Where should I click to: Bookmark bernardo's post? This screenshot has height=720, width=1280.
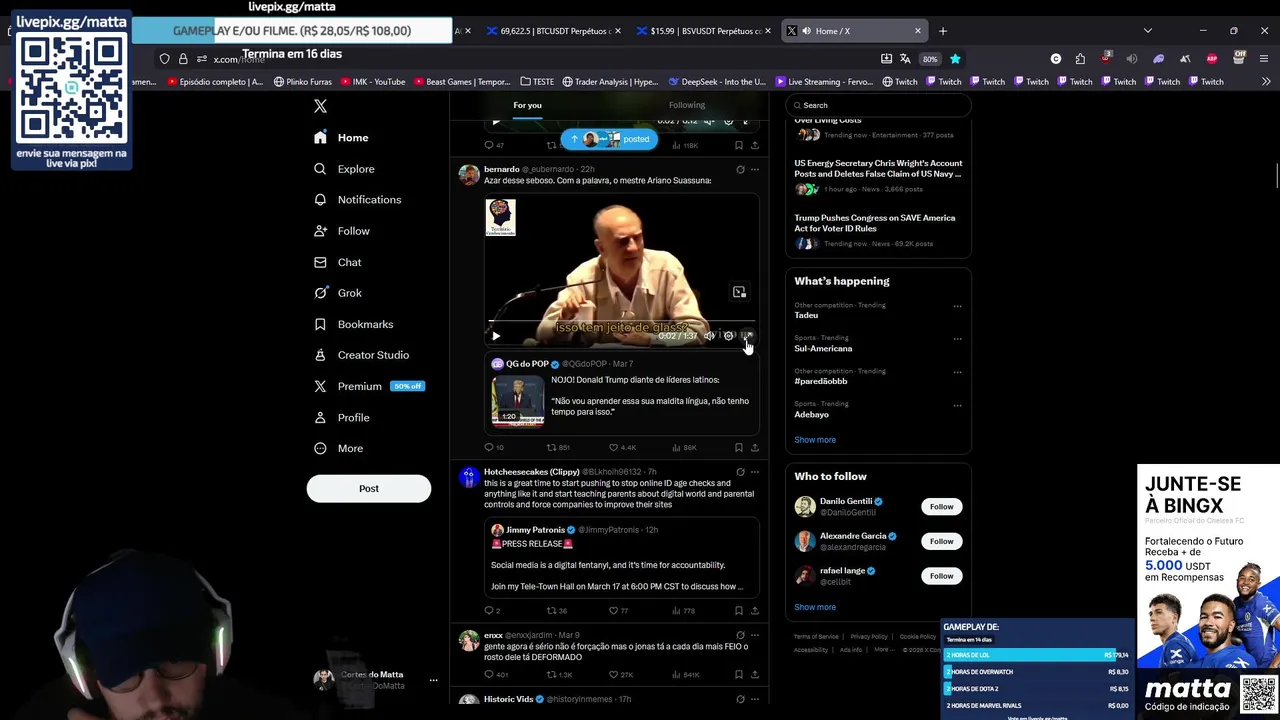coord(739,447)
